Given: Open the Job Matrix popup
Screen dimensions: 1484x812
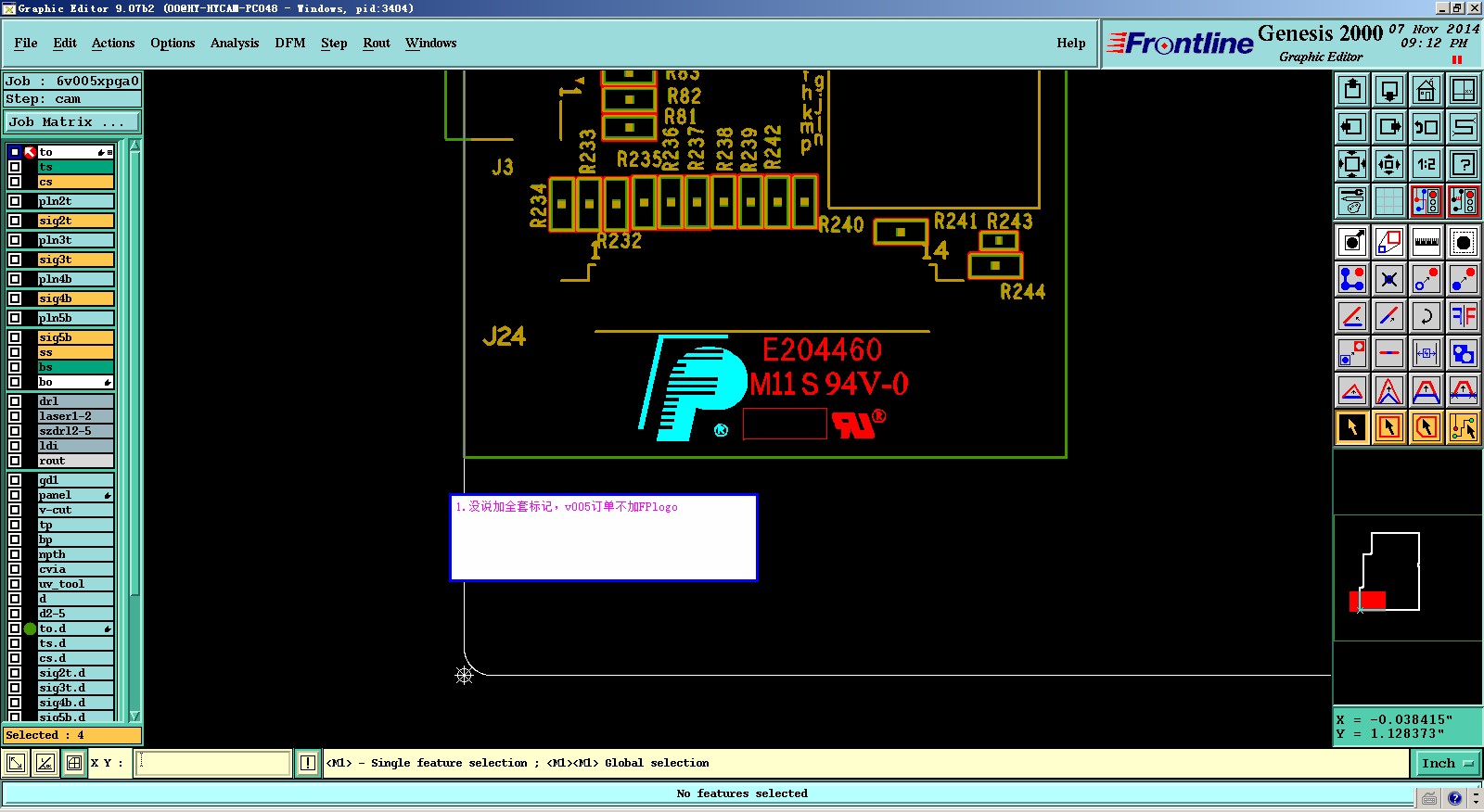Looking at the screenshot, I should tap(71, 122).
